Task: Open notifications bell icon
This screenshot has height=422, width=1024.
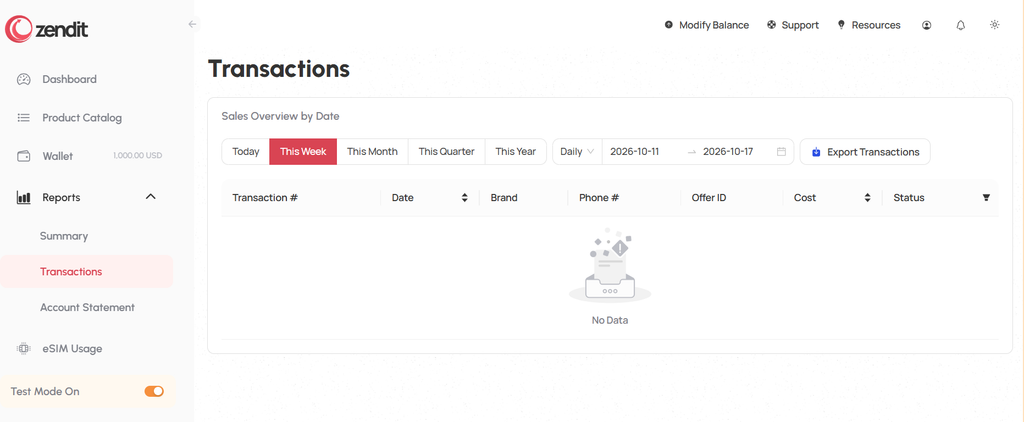Action: 961,25
